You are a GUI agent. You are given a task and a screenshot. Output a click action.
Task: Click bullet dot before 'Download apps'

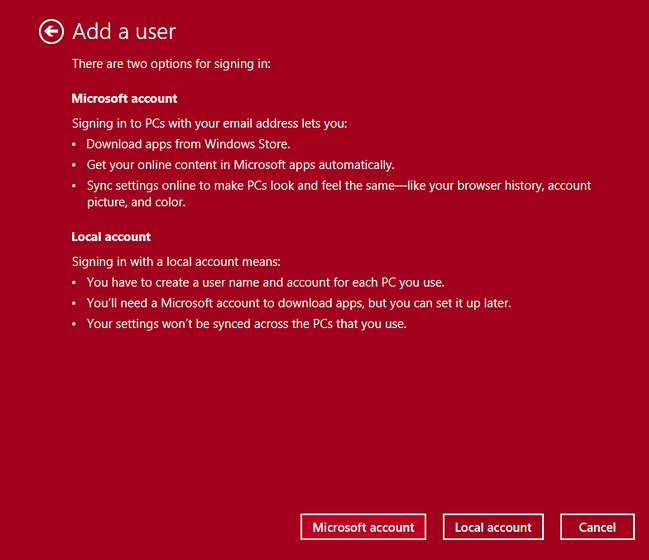75,145
